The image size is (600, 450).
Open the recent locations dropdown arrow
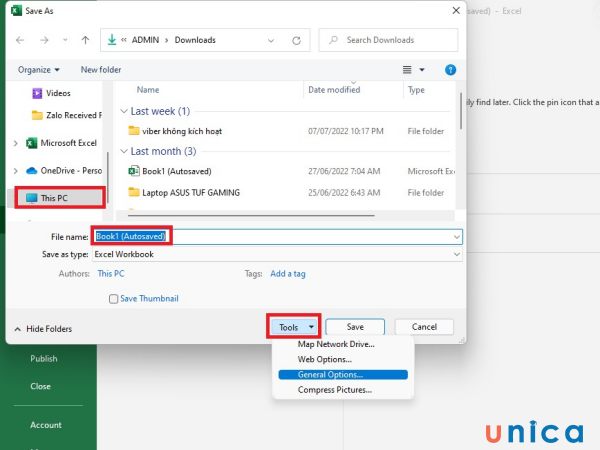(65, 40)
